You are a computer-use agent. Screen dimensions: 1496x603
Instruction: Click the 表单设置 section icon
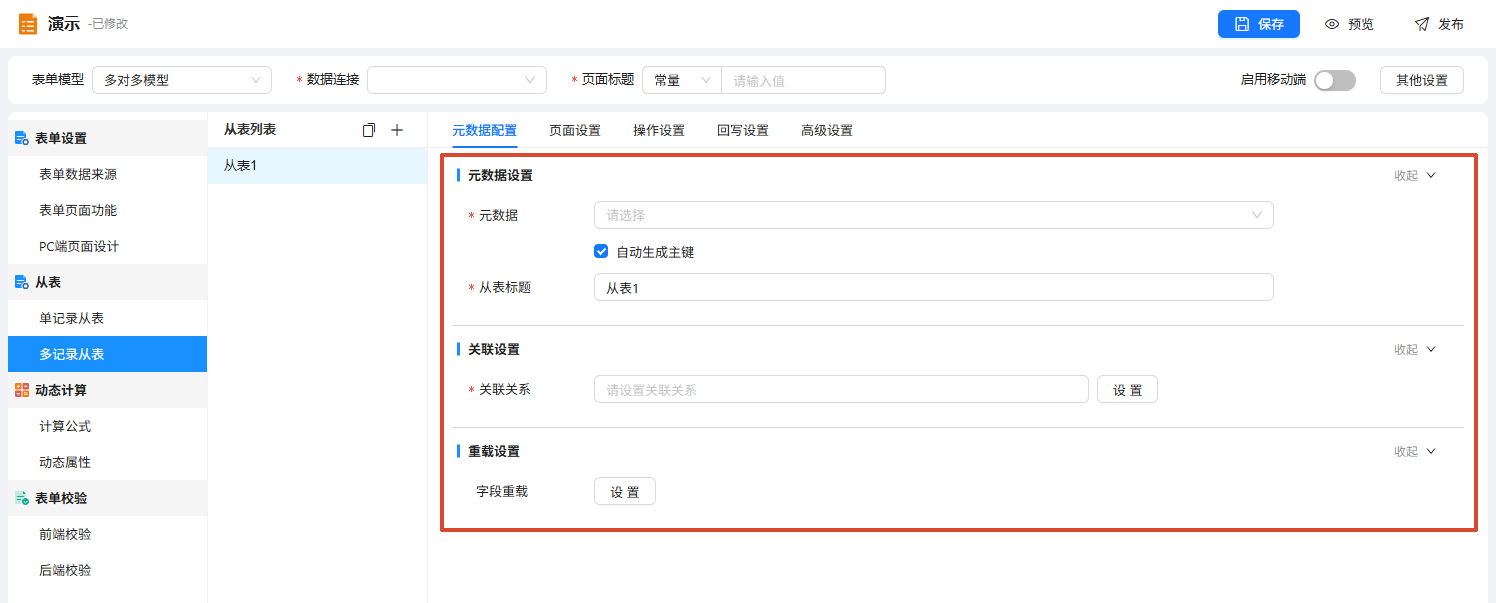22,138
